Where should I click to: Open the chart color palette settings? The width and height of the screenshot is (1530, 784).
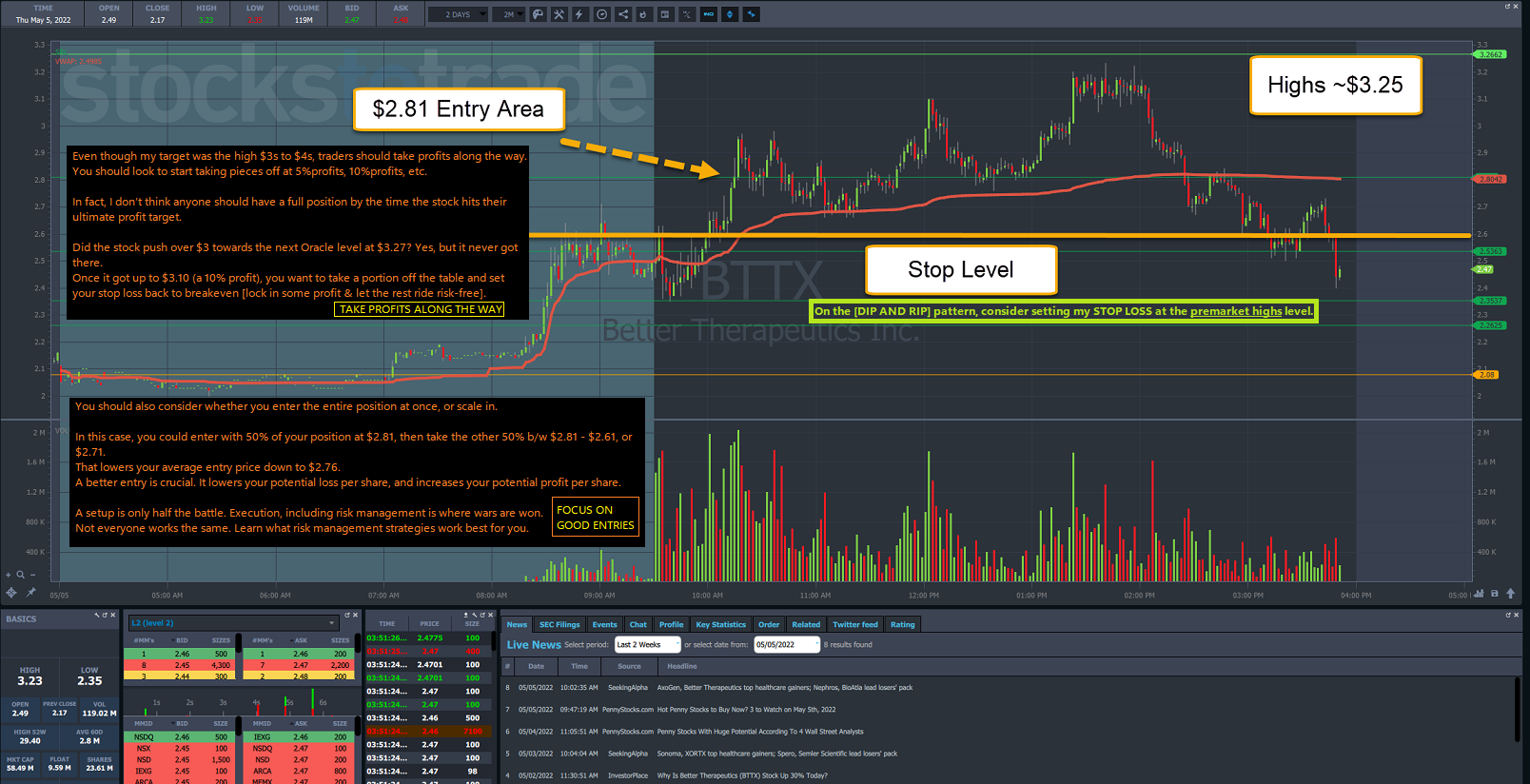(538, 14)
